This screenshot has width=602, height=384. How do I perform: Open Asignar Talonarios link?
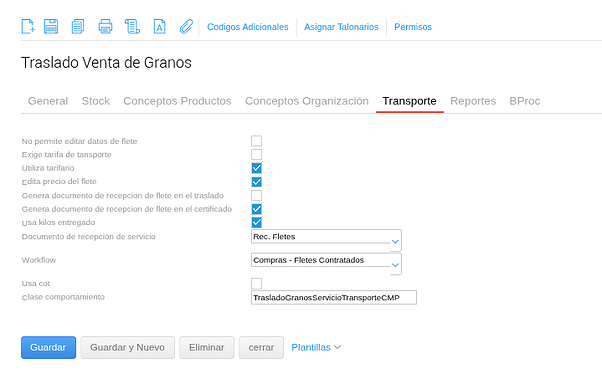341,27
